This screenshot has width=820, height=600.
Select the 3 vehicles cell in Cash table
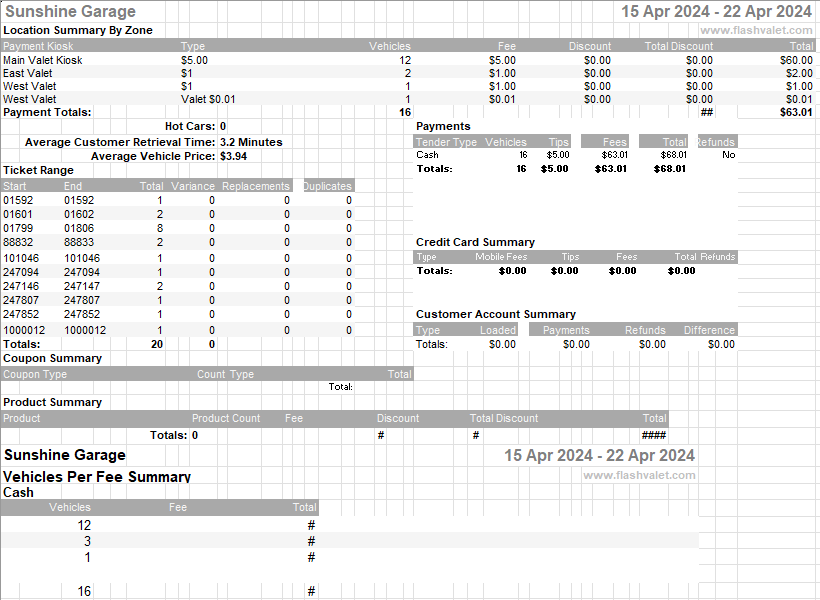pyautogui.click(x=87, y=541)
